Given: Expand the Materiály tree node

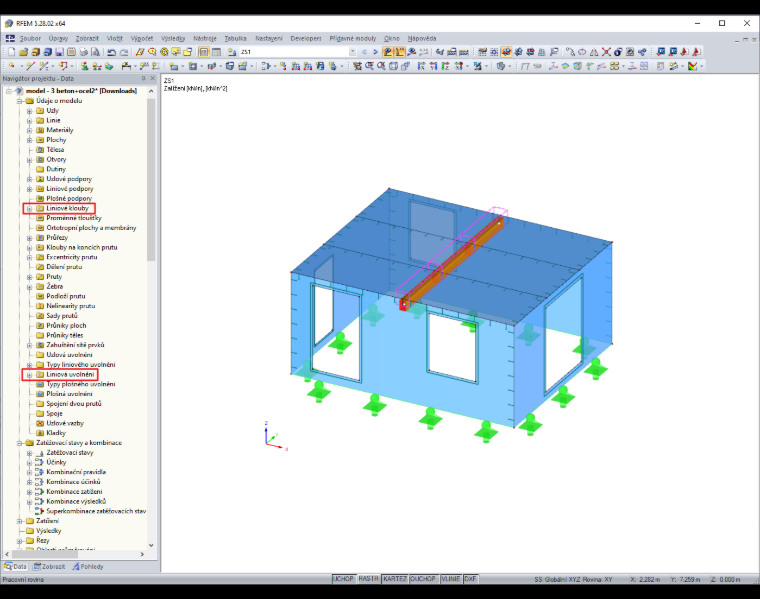Looking at the screenshot, I should coord(29,130).
